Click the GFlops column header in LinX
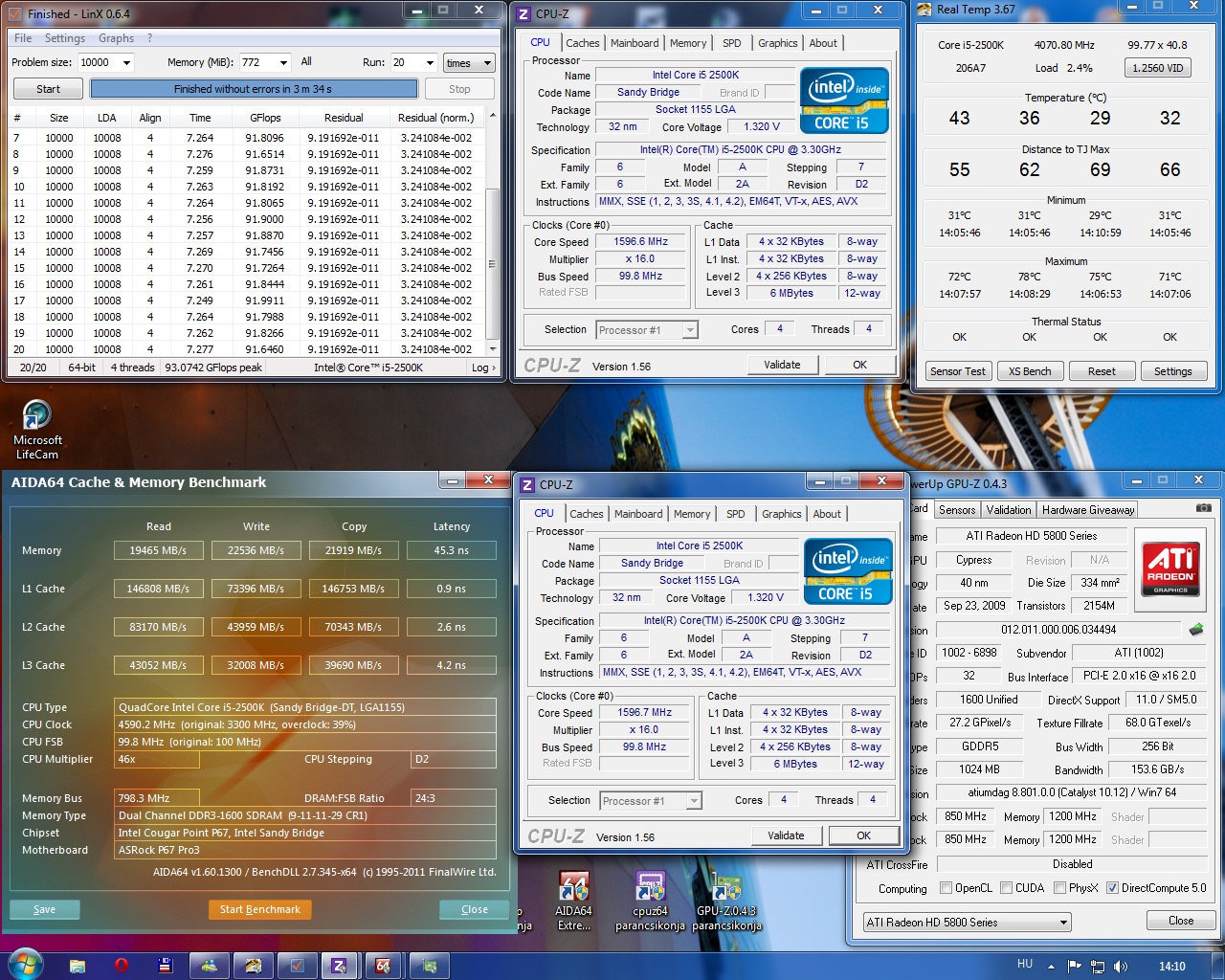This screenshot has height=980, width=1225. click(265, 118)
